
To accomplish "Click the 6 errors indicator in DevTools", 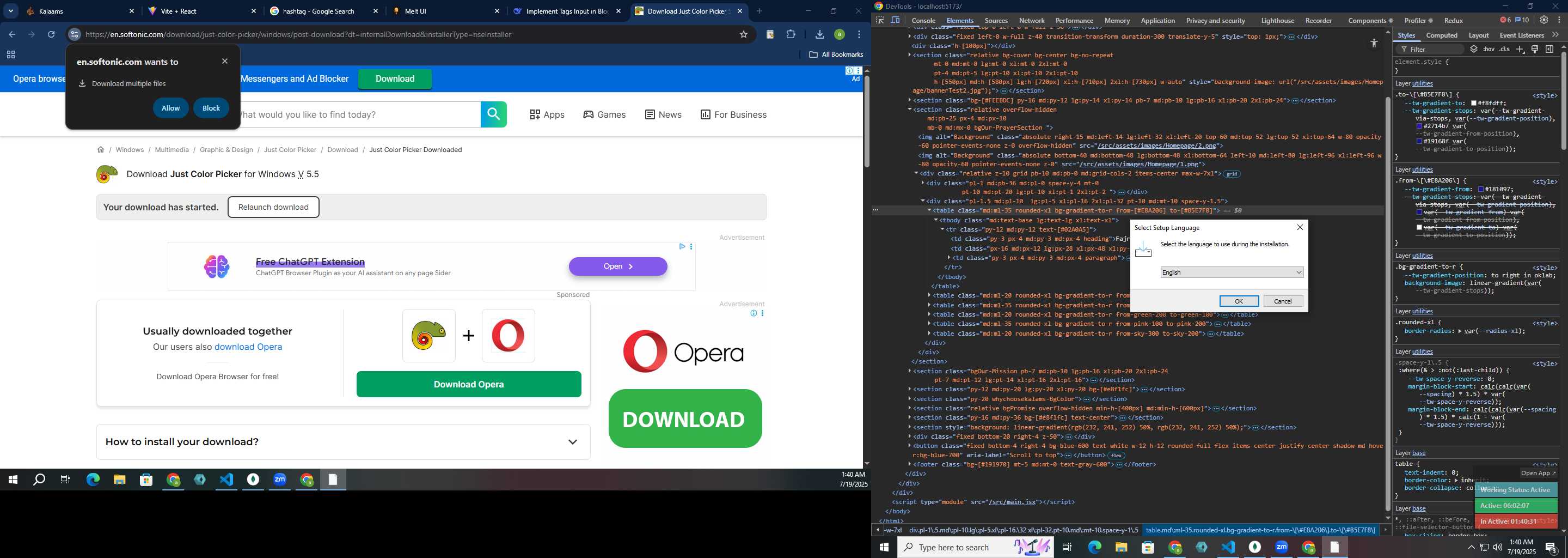I will tap(1505, 20).
